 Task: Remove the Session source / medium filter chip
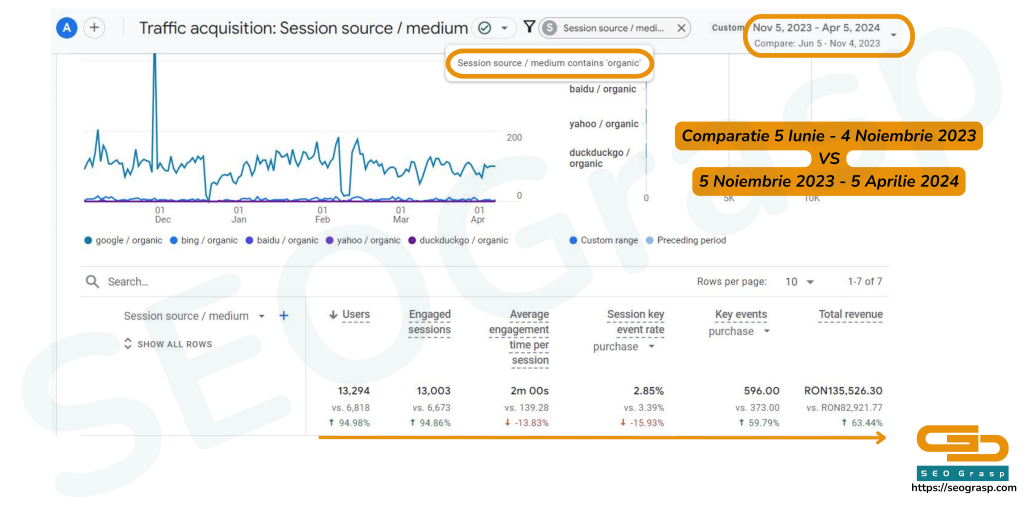pos(681,28)
